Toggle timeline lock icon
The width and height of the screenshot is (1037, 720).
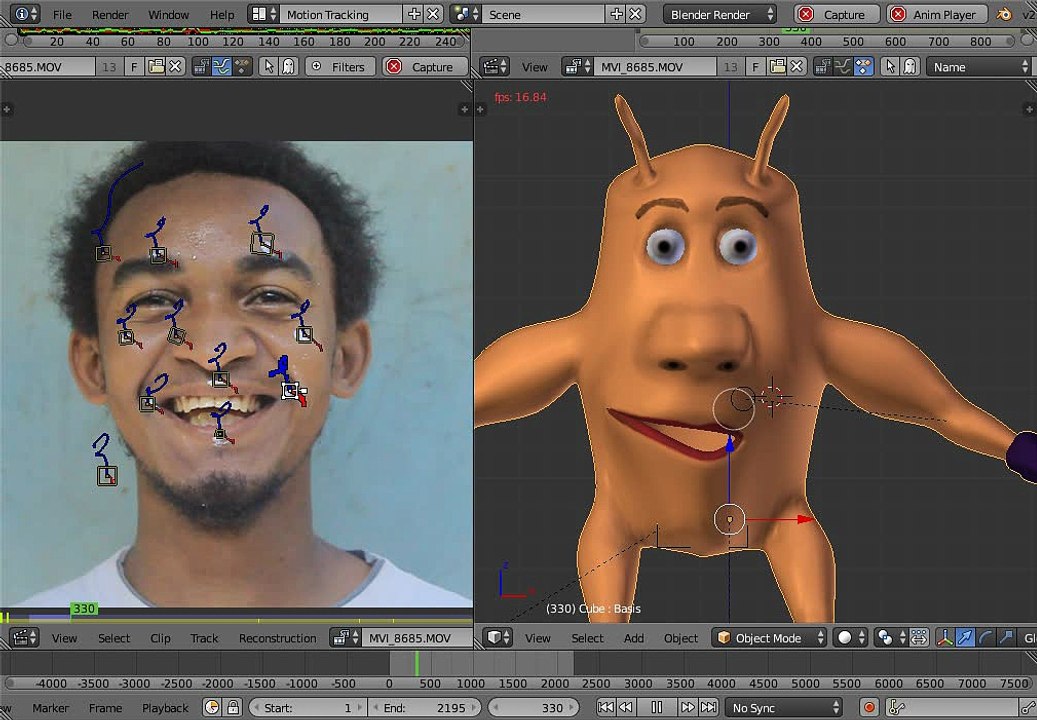coord(233,707)
